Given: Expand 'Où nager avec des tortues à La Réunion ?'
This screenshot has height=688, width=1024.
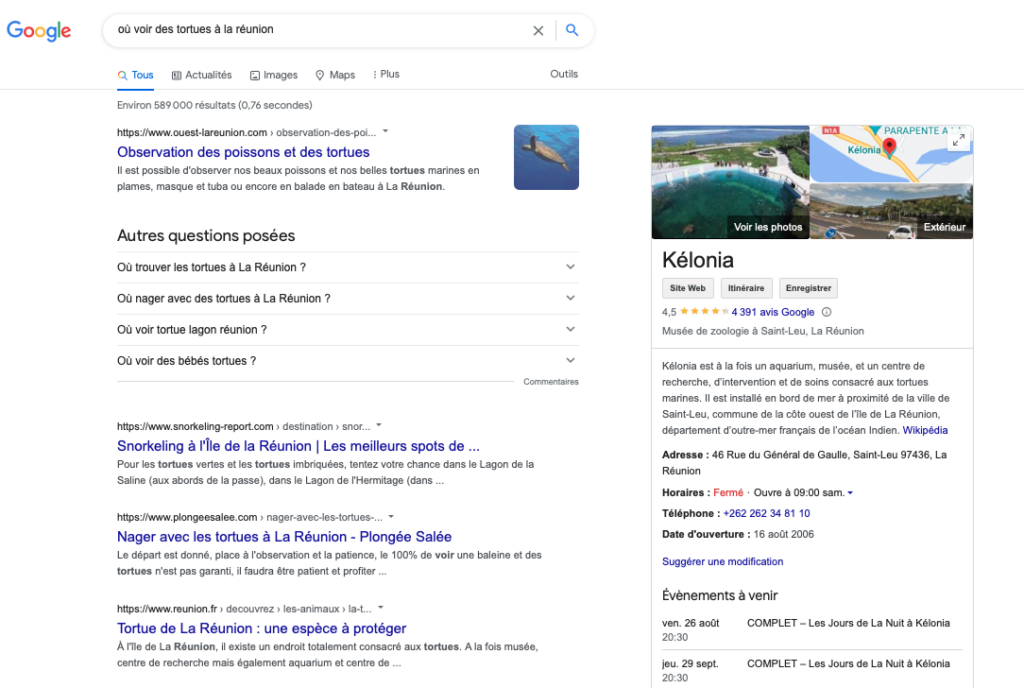Looking at the screenshot, I should tap(347, 298).
